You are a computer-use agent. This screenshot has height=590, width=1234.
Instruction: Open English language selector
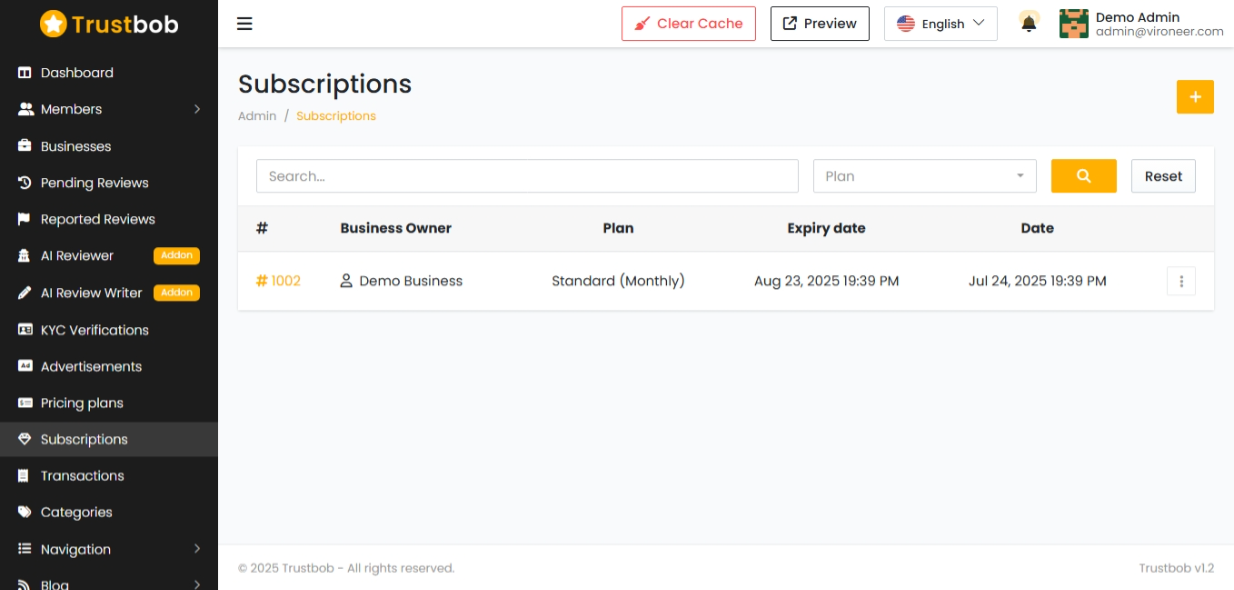pos(940,24)
